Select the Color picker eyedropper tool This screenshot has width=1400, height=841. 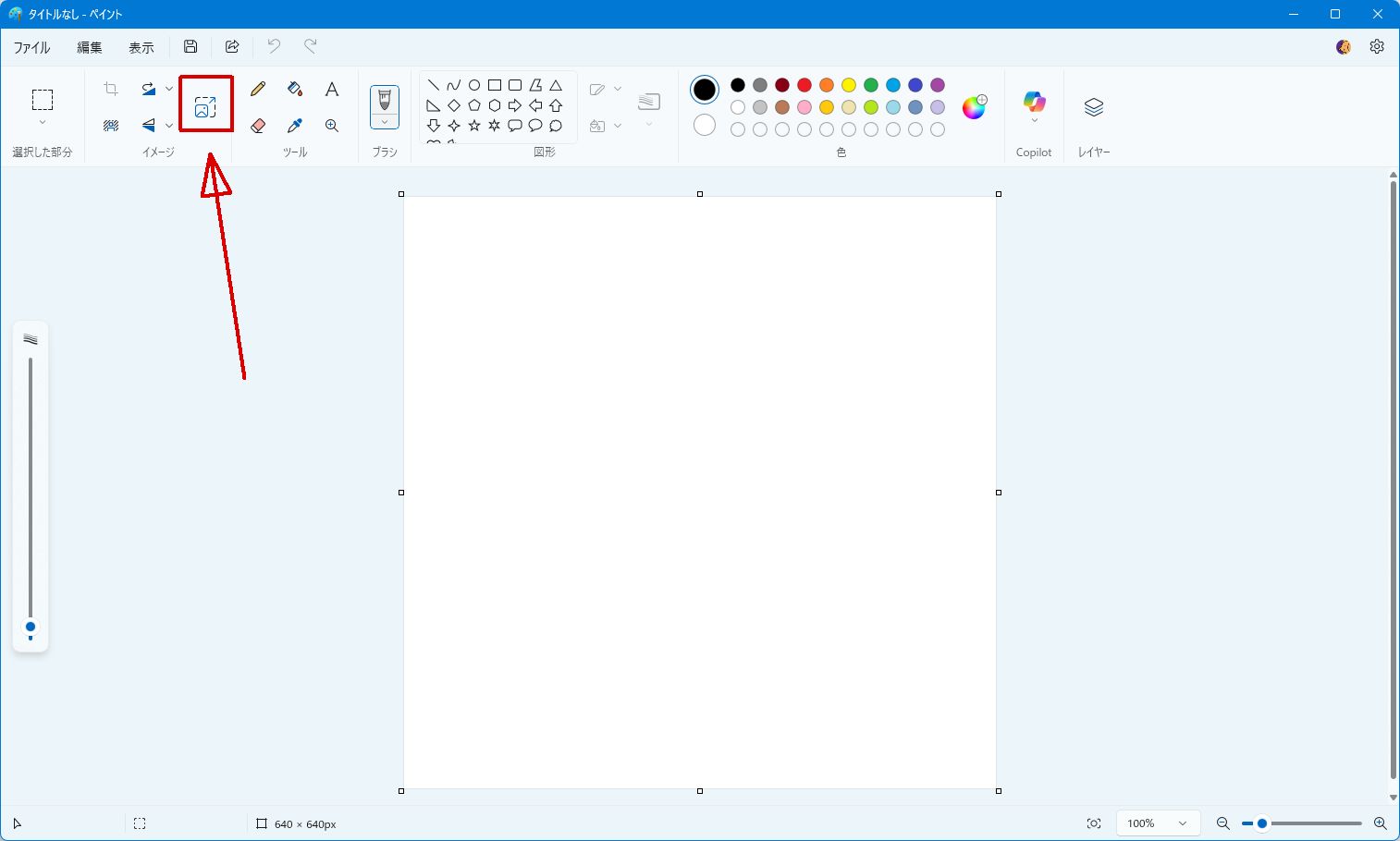pos(295,125)
